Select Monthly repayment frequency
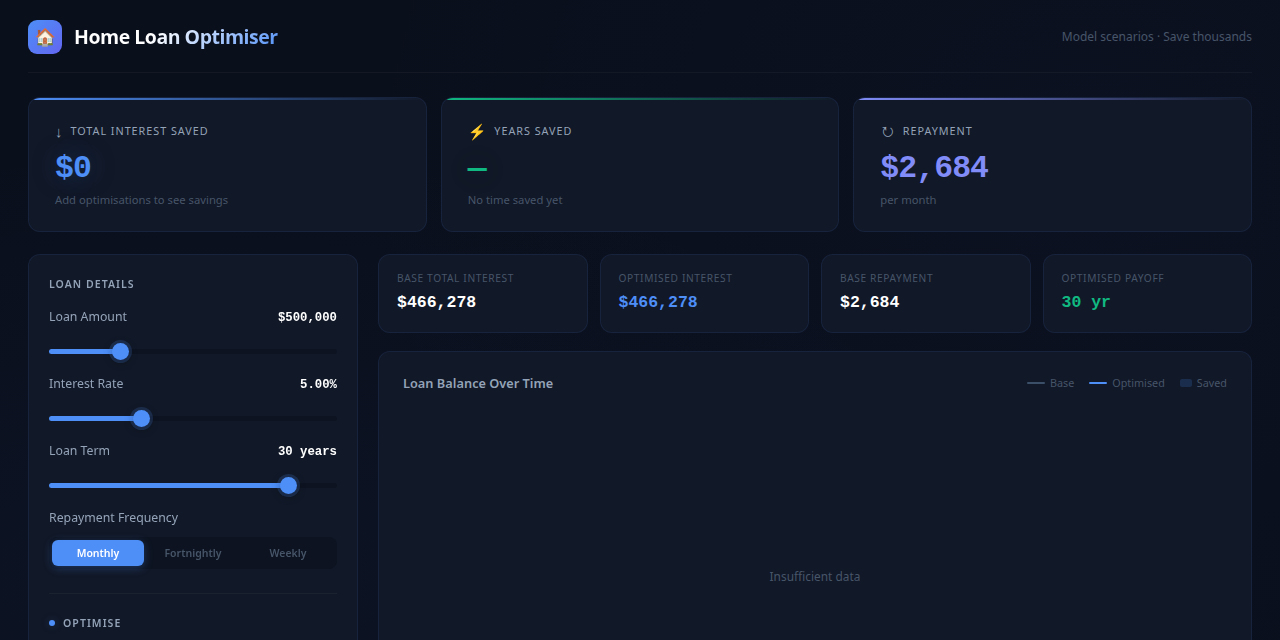 pos(98,553)
